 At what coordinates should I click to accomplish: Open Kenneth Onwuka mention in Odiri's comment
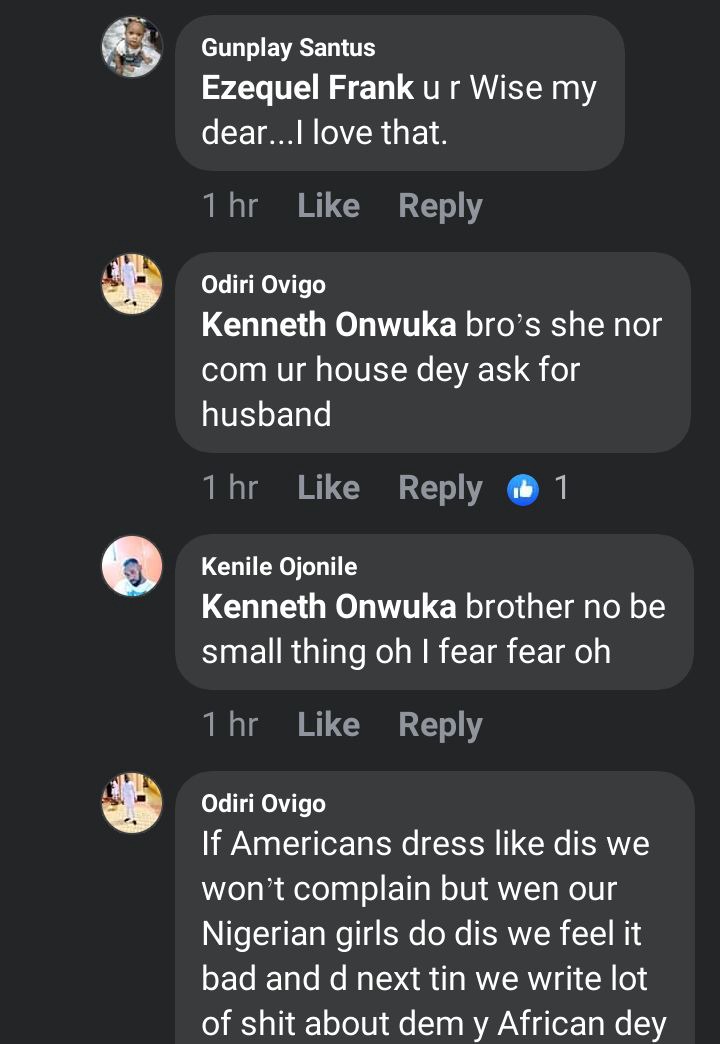(x=328, y=325)
